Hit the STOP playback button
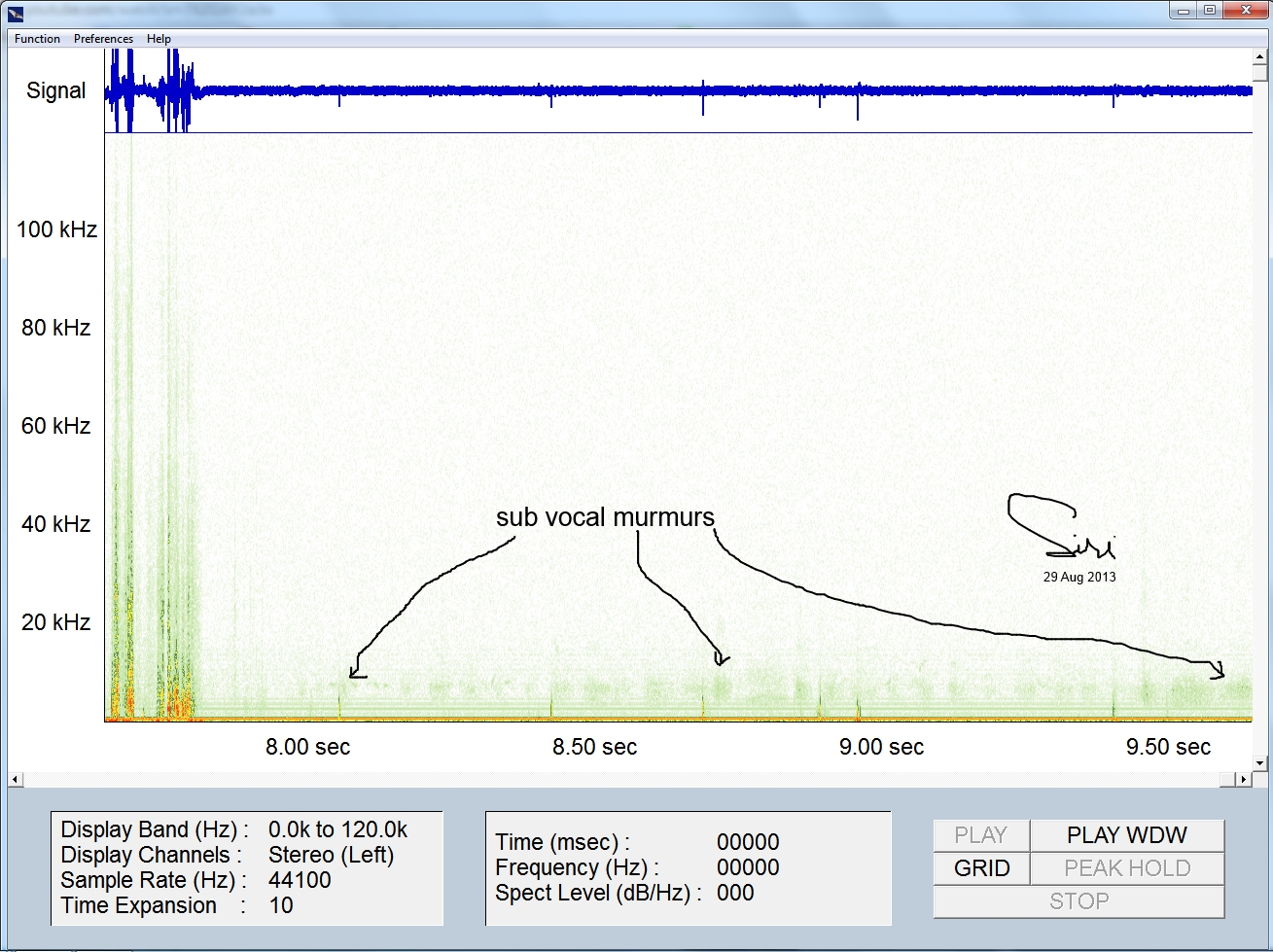This screenshot has width=1273, height=952. tap(1078, 901)
